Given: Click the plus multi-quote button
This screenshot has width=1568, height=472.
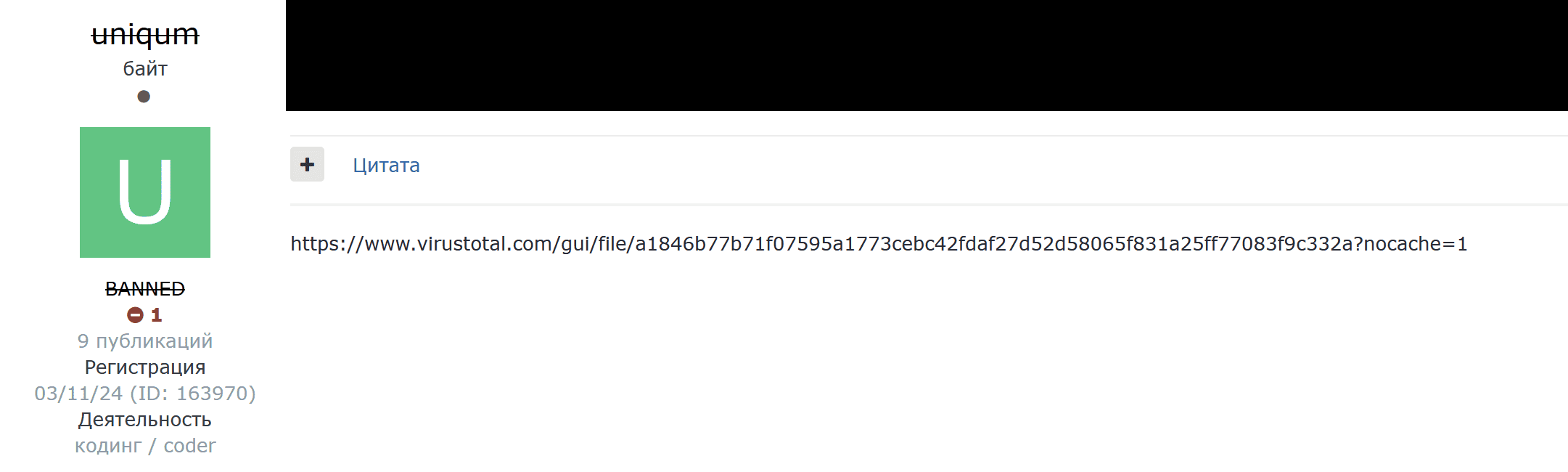Looking at the screenshot, I should pyautogui.click(x=307, y=164).
